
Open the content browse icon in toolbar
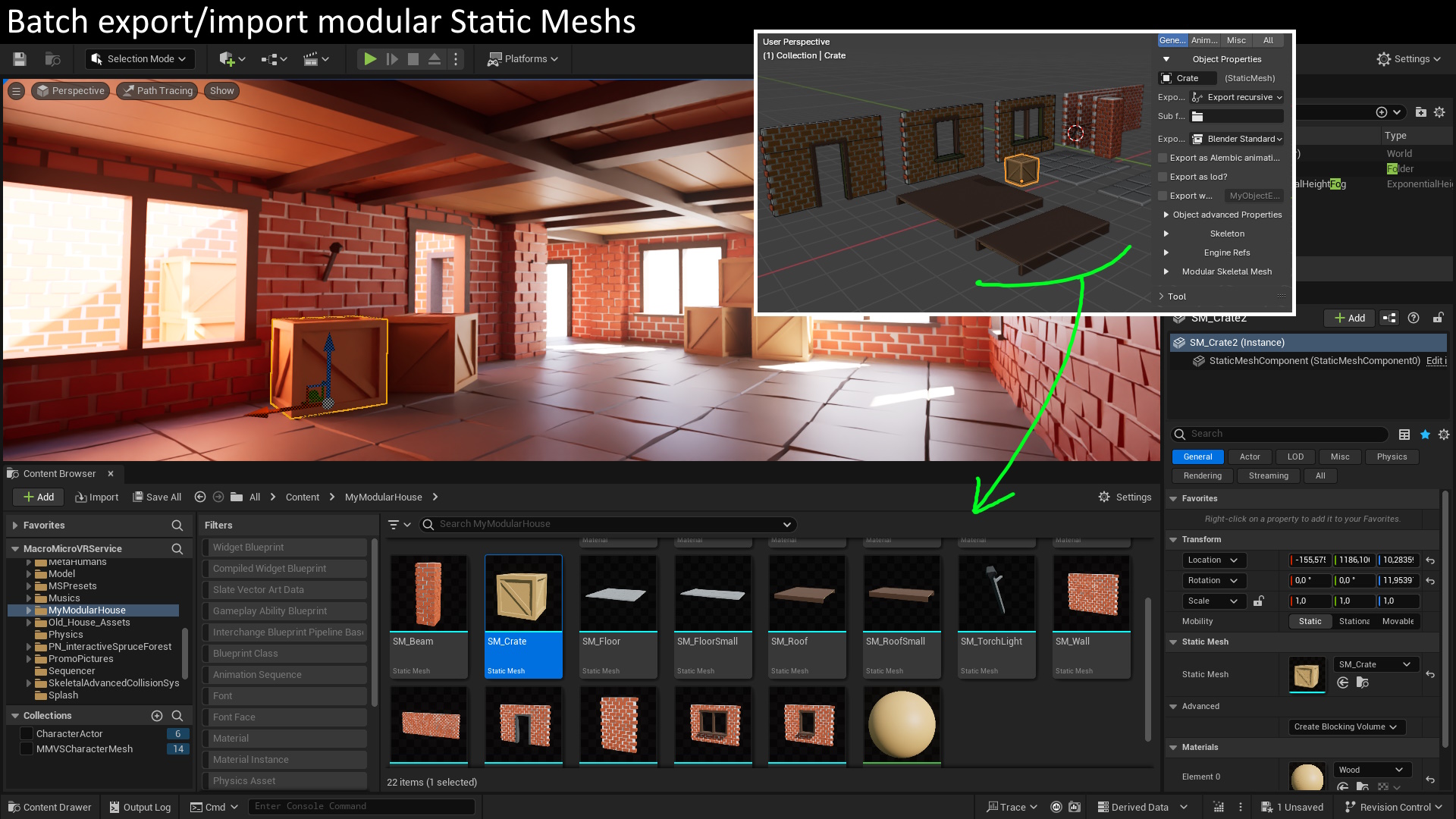52,59
